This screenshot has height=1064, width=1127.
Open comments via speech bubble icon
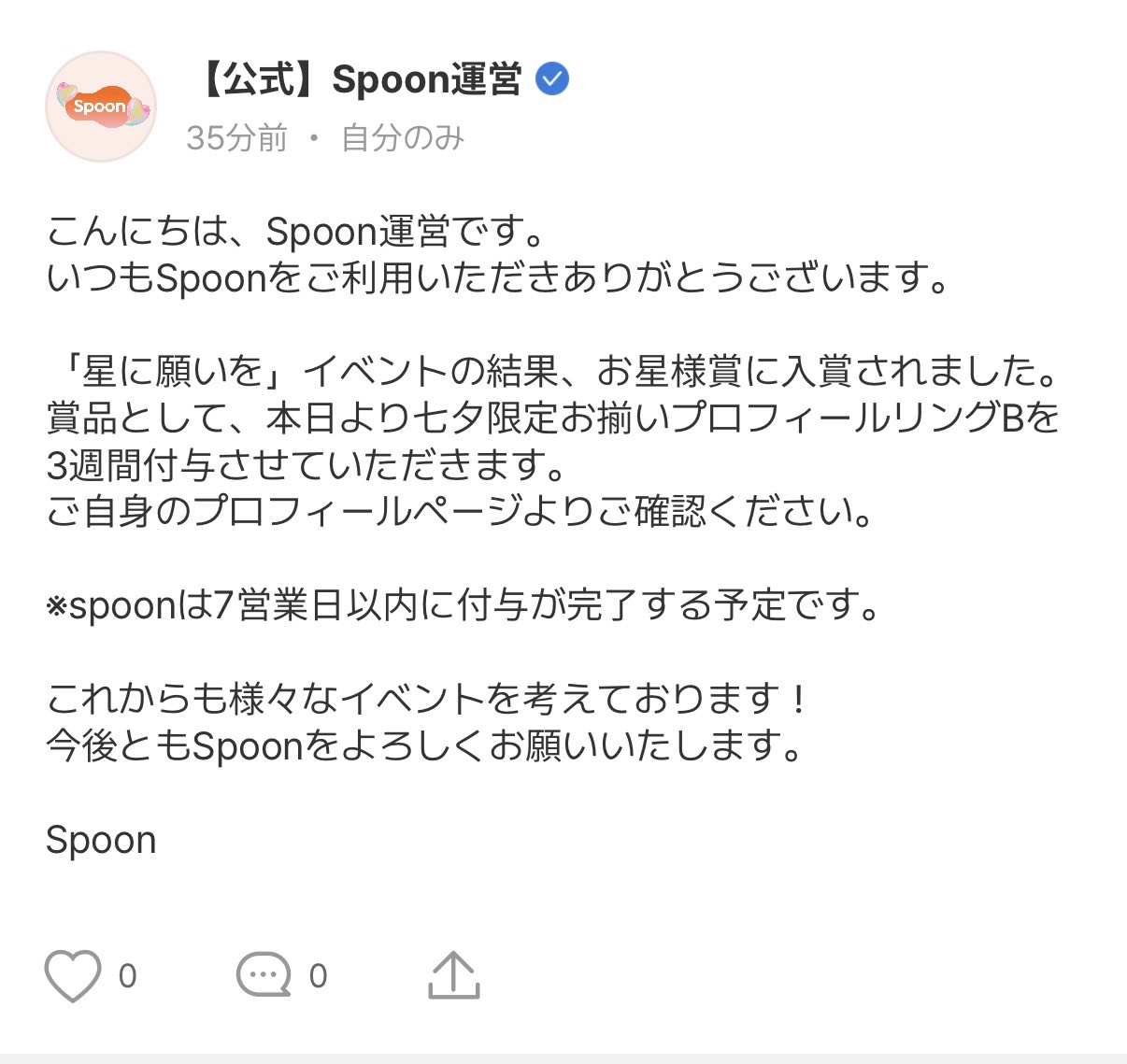[x=264, y=976]
